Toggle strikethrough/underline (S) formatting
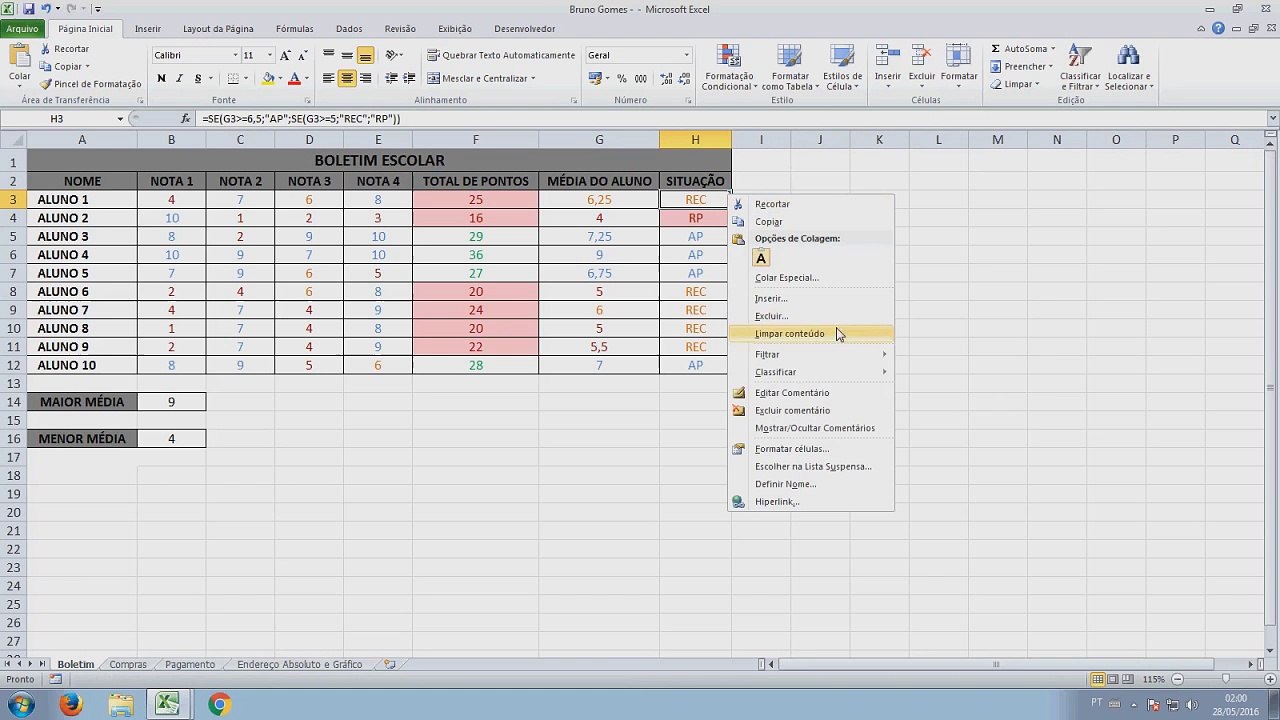The image size is (1280, 720). tap(198, 78)
